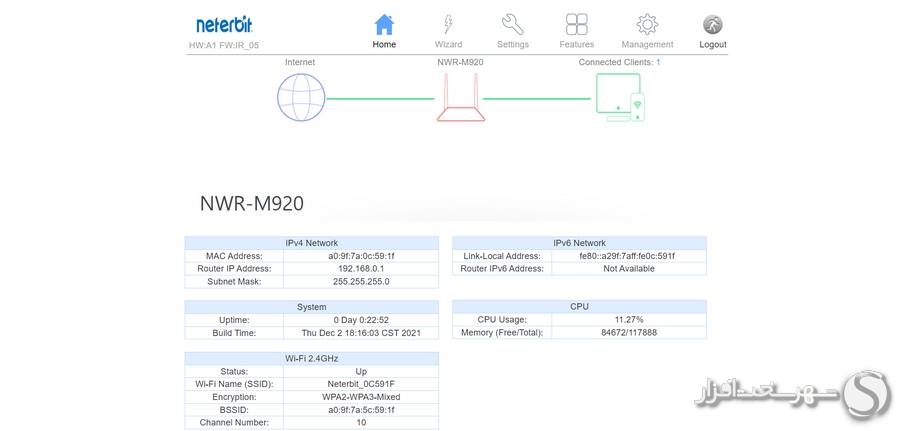Open the Home house icon
The image size is (900, 431).
(384, 25)
